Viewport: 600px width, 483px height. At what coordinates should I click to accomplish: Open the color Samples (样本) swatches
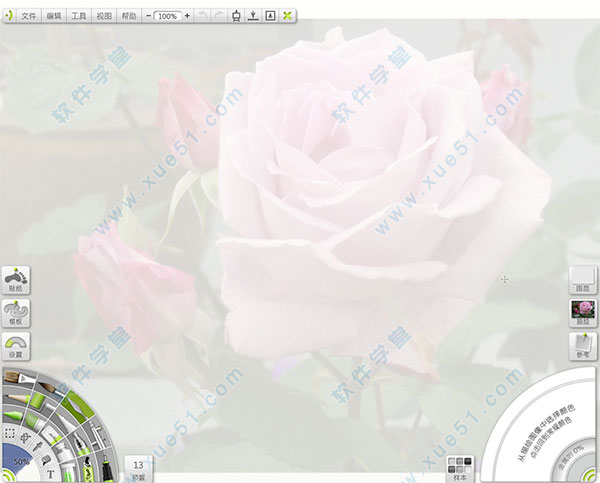point(458,468)
